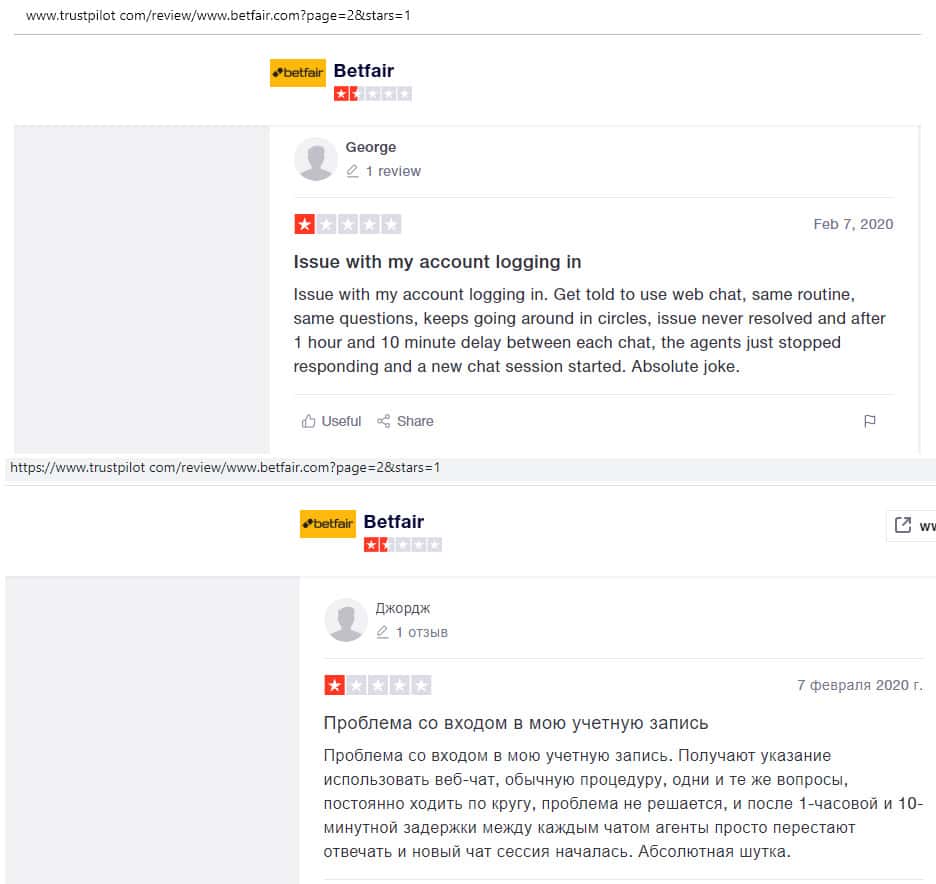This screenshot has height=884, width=936.
Task: Click the lower URL address bar text
Action: coord(225,467)
